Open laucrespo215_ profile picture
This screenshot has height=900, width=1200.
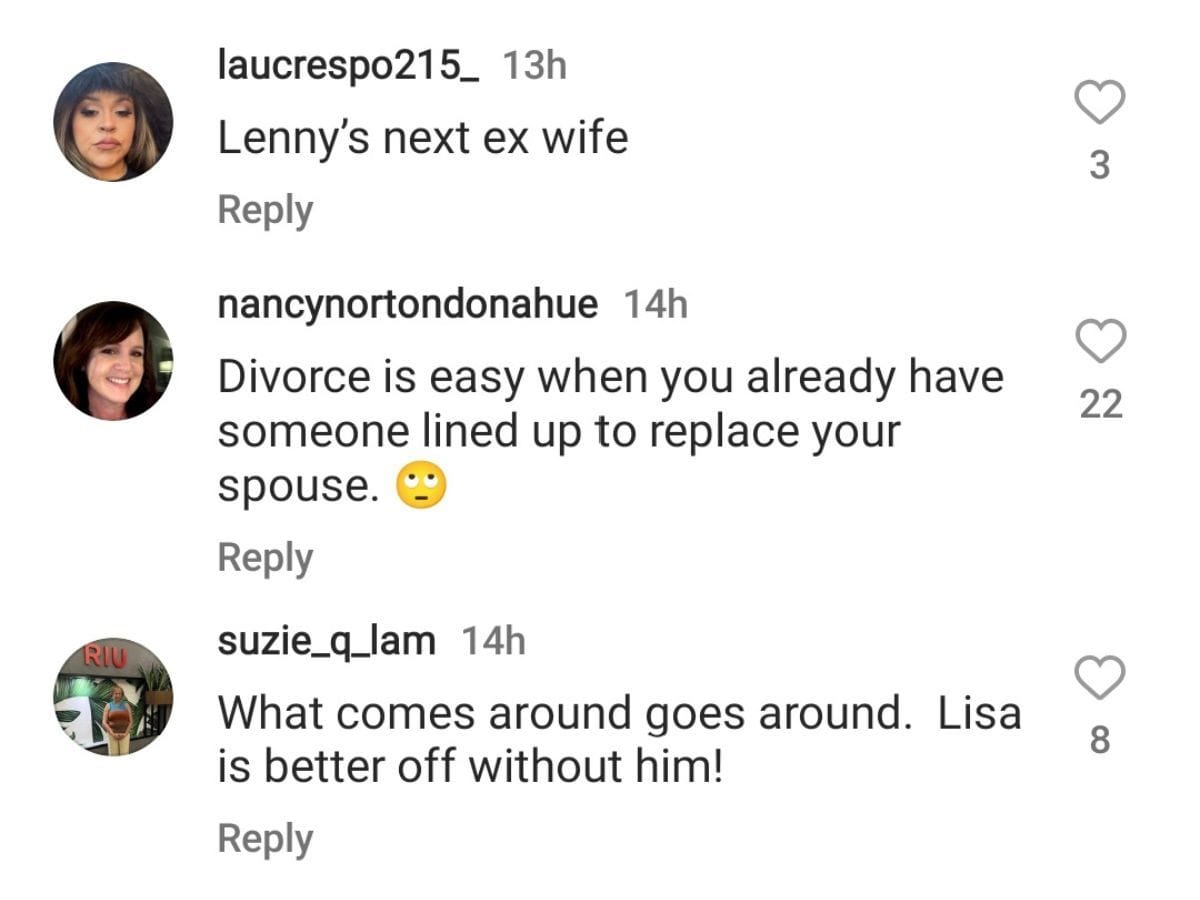[x=113, y=122]
